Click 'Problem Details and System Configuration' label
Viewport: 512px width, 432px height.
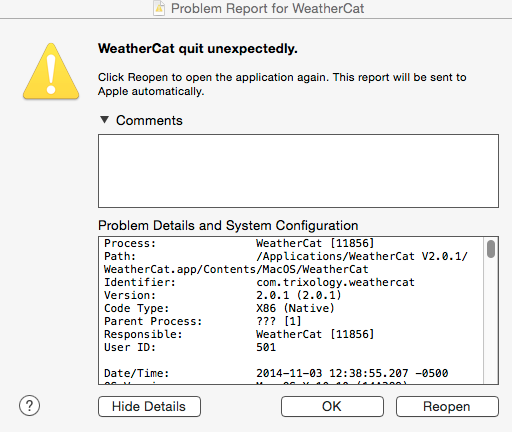(x=228, y=226)
